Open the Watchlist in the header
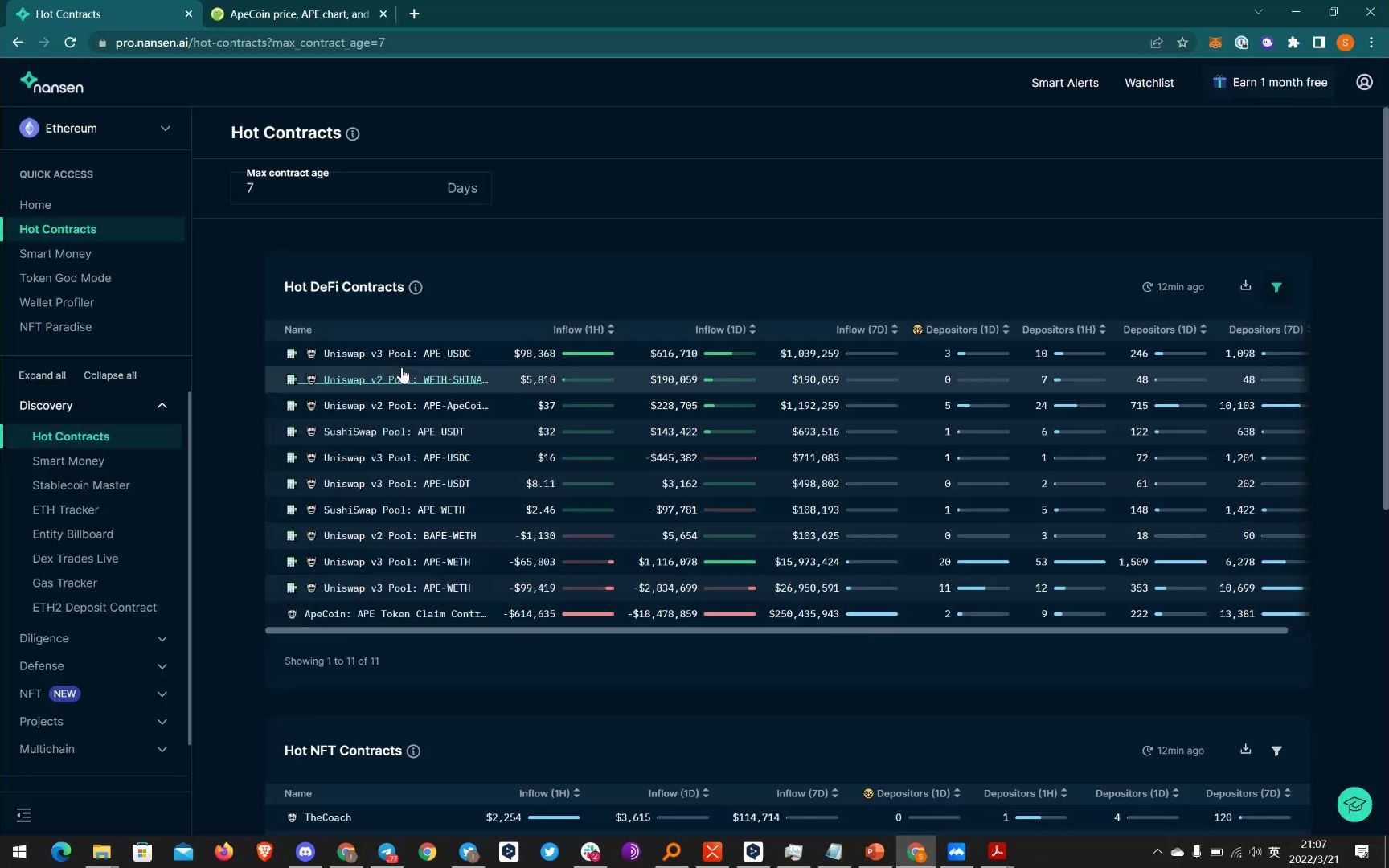The height and width of the screenshot is (868, 1389). pos(1149,83)
